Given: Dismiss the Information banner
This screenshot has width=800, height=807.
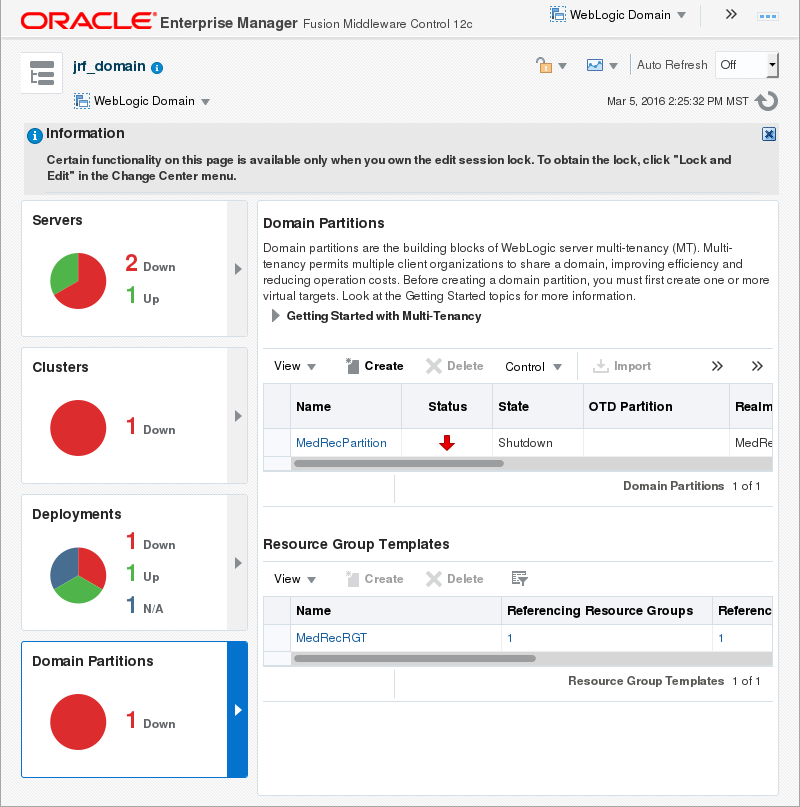Looking at the screenshot, I should 768,134.
